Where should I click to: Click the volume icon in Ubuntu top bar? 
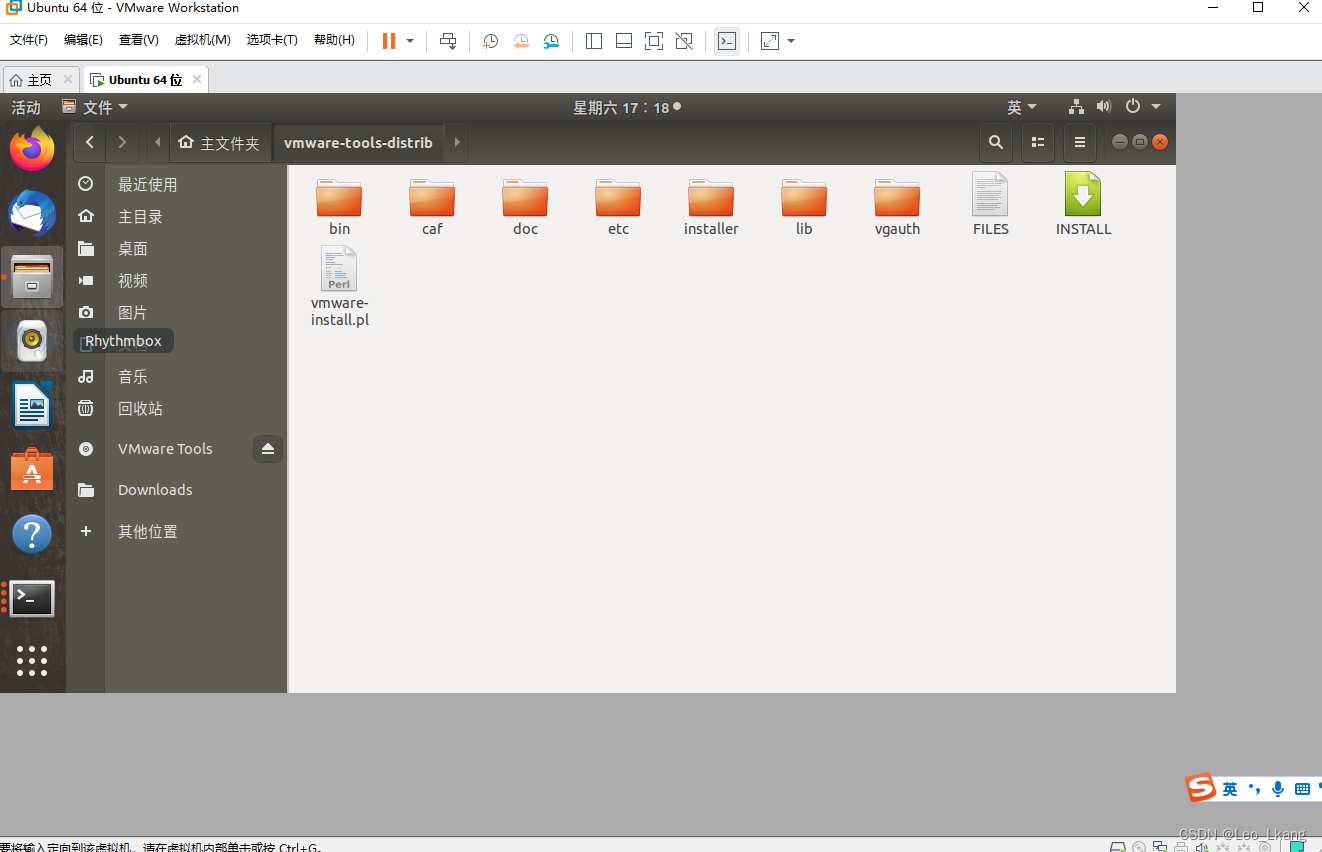1104,106
